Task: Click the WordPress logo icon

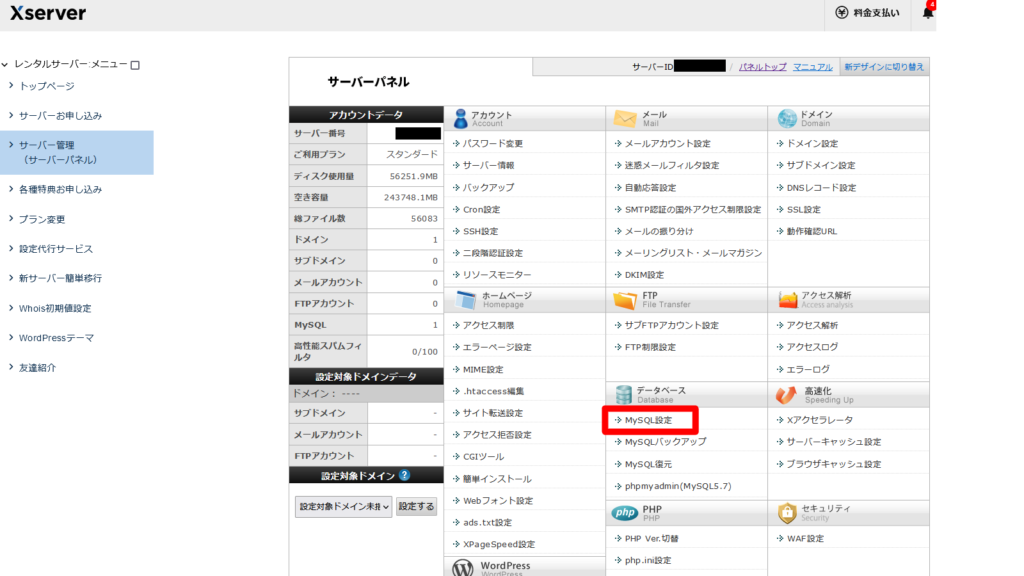Action: point(462,568)
